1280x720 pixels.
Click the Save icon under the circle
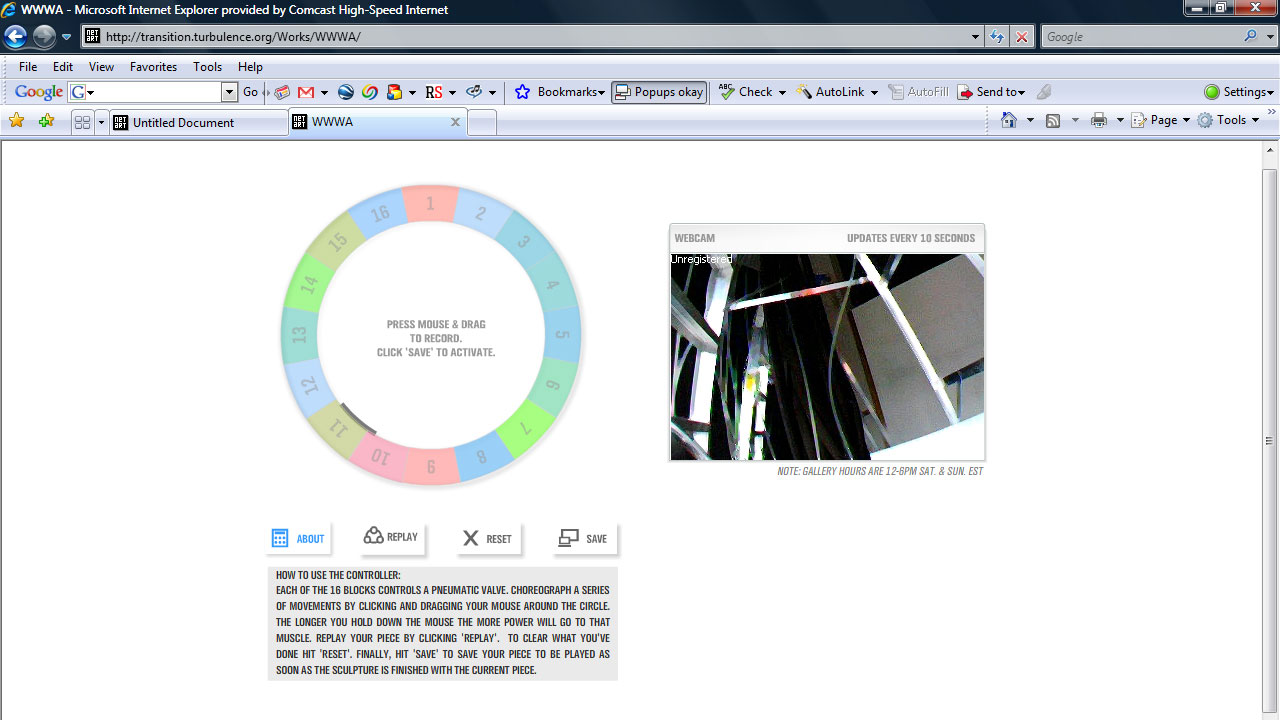(x=568, y=538)
